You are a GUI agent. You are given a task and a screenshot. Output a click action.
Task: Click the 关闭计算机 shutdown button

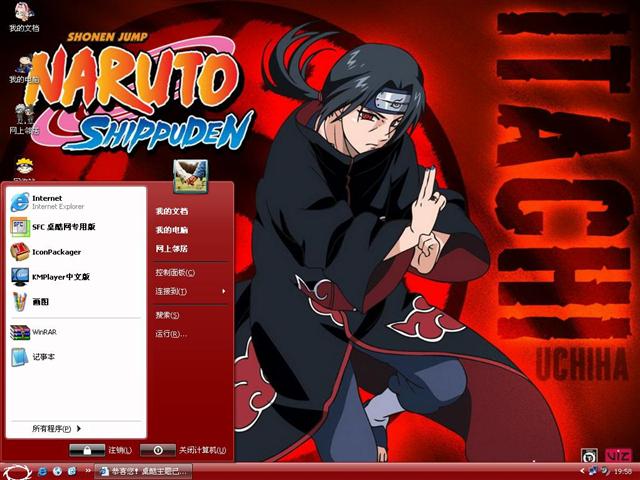point(183,450)
